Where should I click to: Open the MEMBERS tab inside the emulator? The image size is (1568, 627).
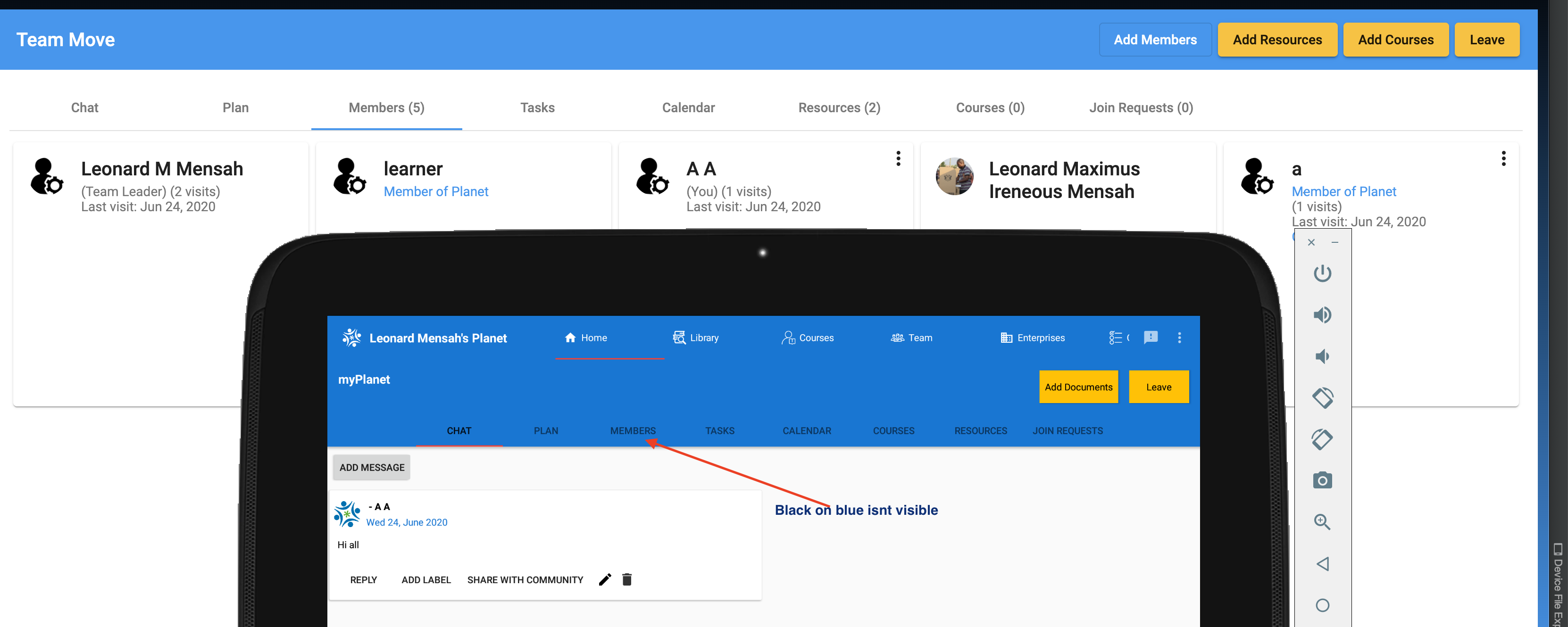(x=633, y=430)
